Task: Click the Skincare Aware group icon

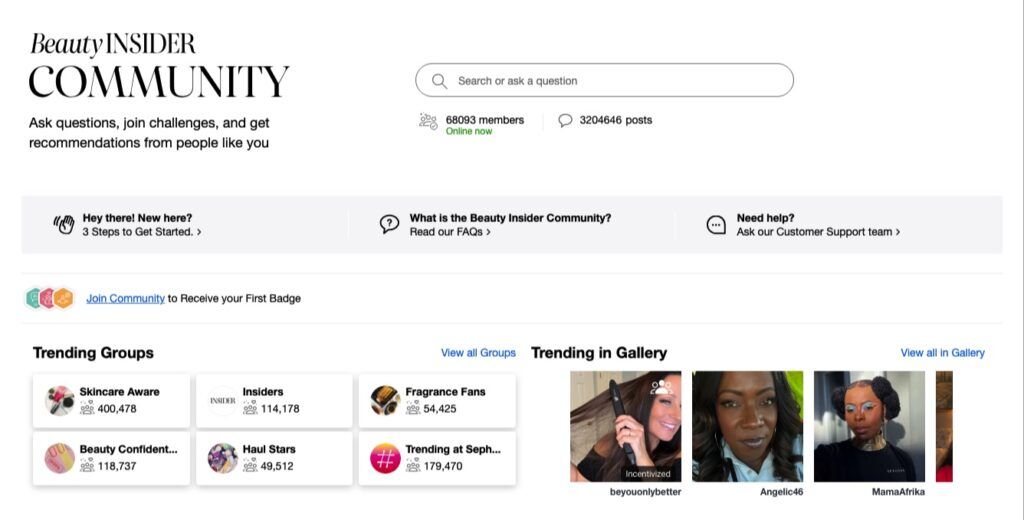Action: (x=60, y=401)
